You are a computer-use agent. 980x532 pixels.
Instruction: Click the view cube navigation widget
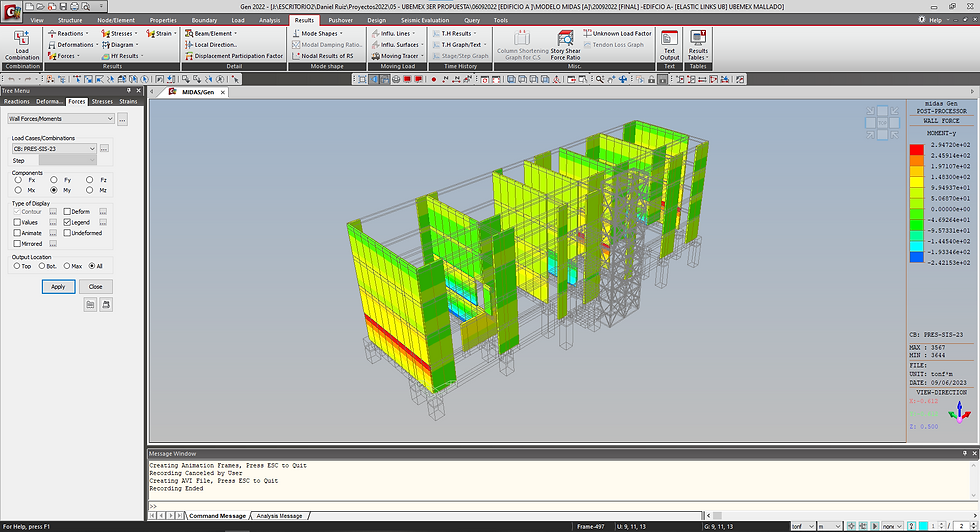coord(882,123)
